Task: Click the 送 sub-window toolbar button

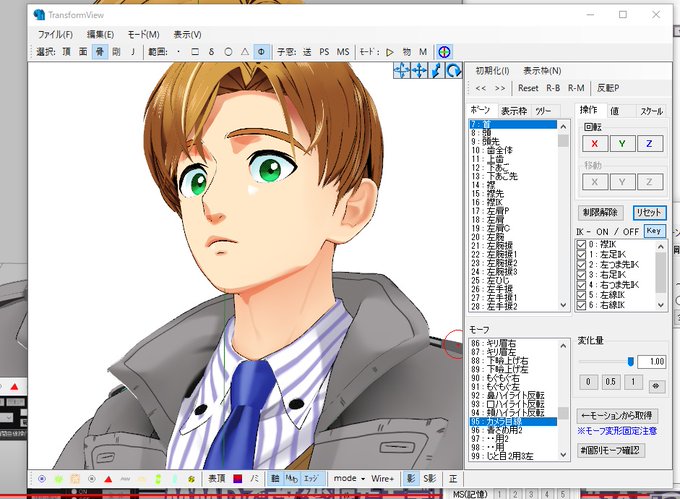Action: point(307,52)
